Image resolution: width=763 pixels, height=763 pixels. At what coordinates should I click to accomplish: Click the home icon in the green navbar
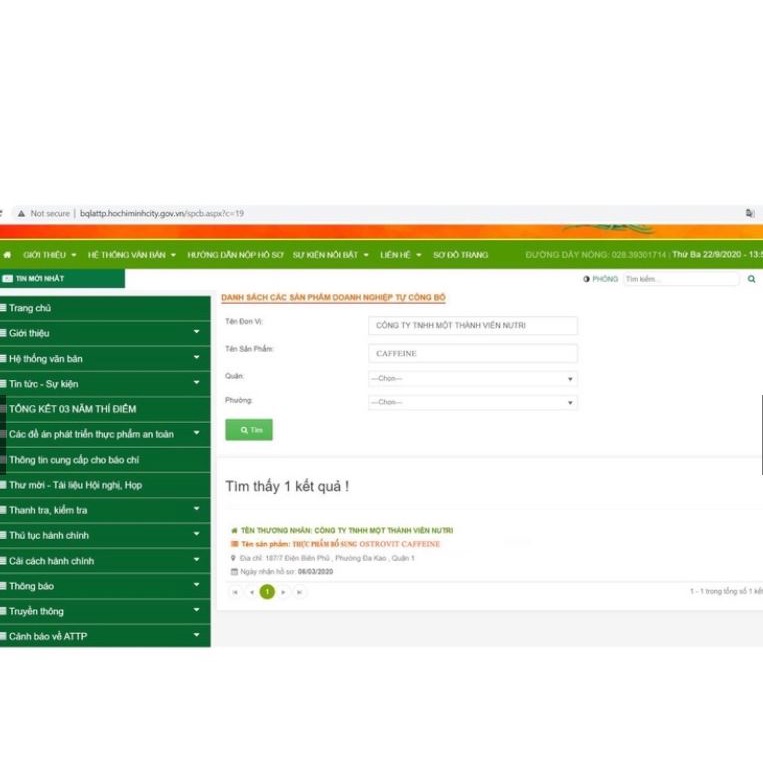point(8,255)
